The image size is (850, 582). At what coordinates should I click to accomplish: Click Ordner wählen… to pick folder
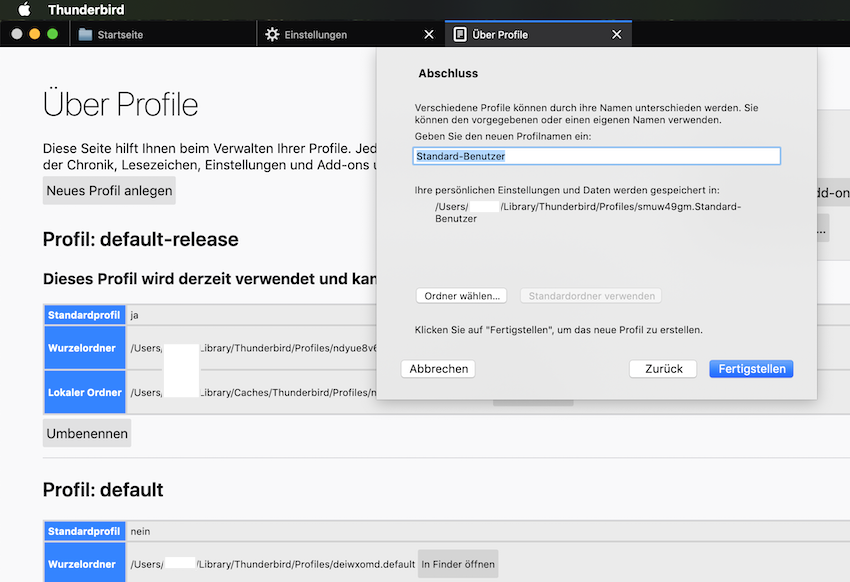point(461,296)
